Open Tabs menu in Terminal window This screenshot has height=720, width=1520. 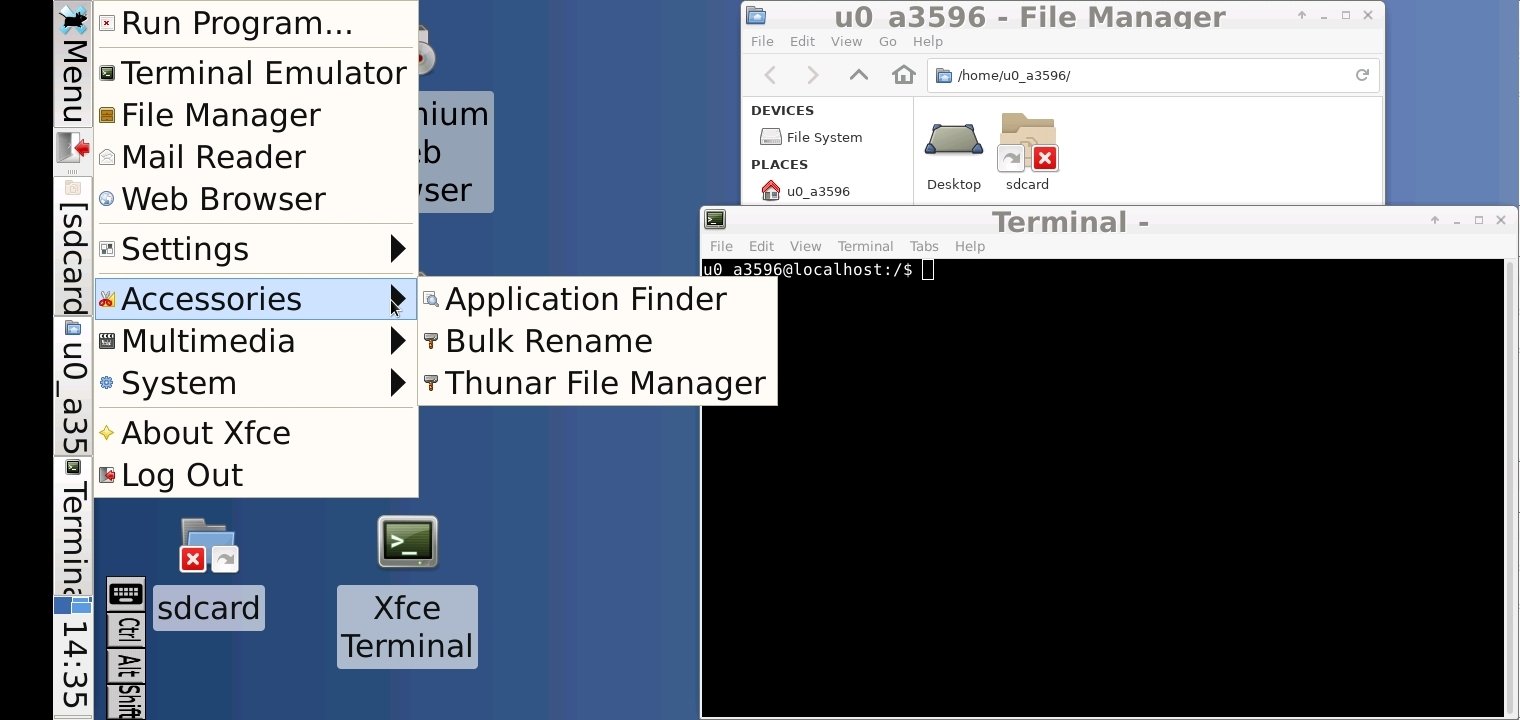(x=924, y=246)
